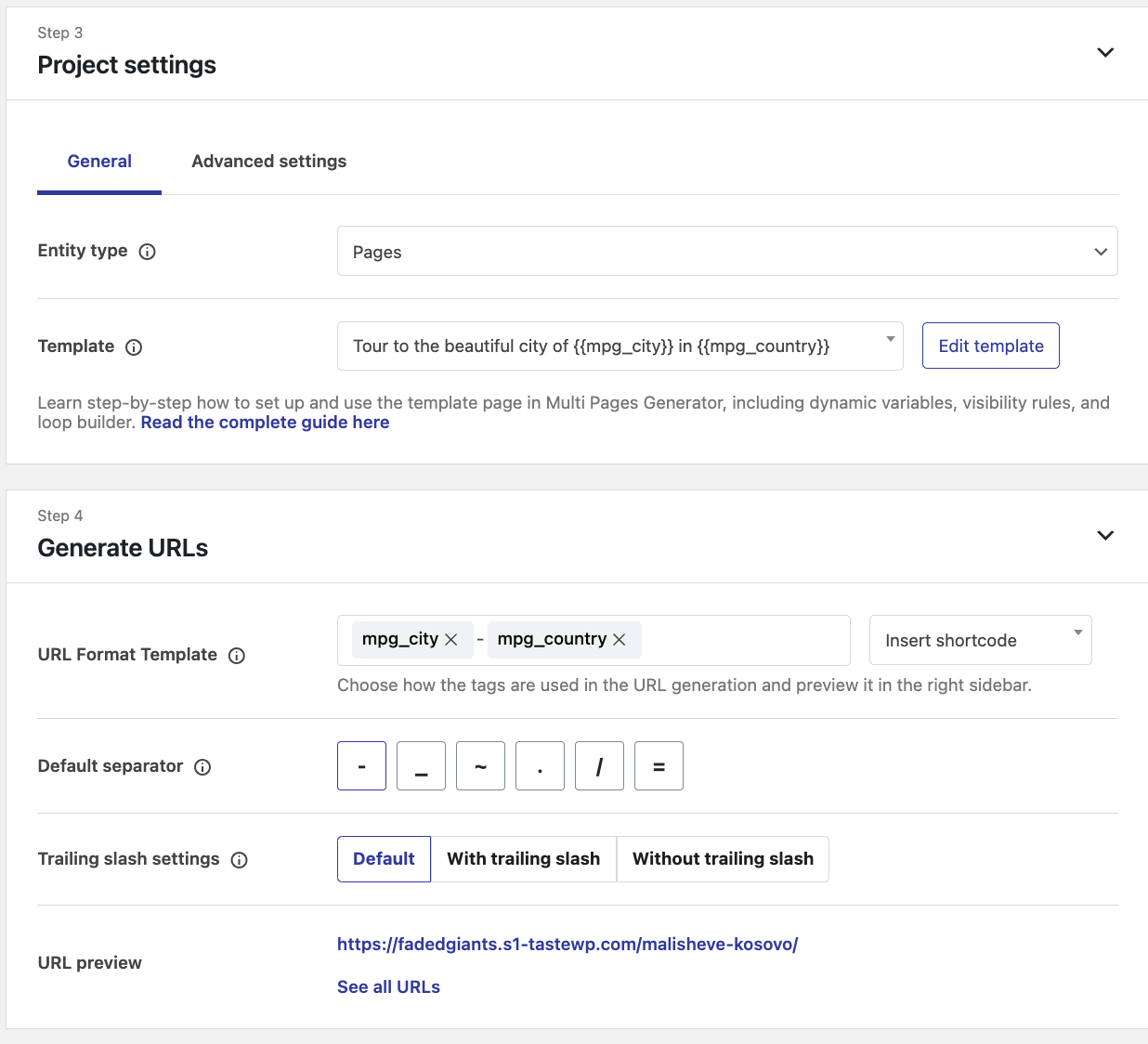Choose the tilde separator
This screenshot has width=1148, height=1044.
480,766
